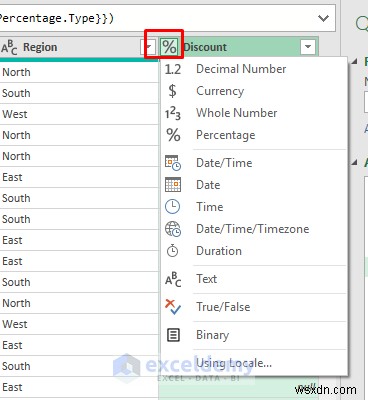This screenshot has width=368, height=400.
Task: Click the Duration stopwatch icon
Action: pos(172,251)
